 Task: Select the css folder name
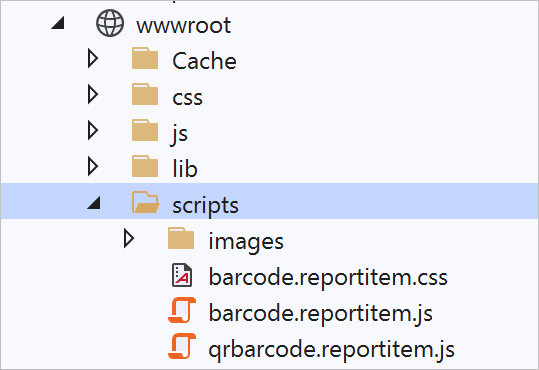[187, 98]
